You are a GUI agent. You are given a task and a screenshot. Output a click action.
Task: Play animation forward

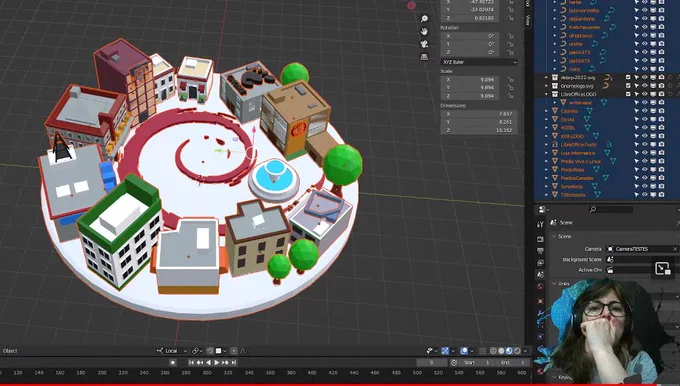217,363
